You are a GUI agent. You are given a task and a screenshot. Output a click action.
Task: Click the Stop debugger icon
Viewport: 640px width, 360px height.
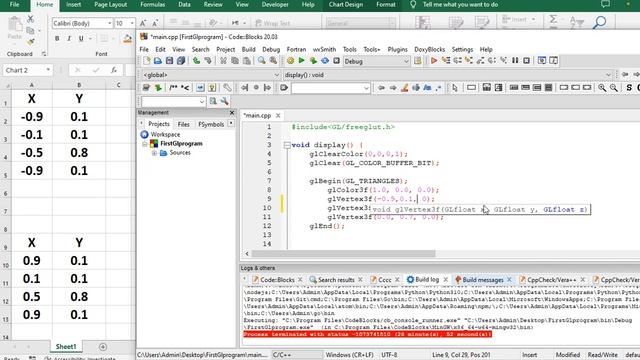(527, 61)
